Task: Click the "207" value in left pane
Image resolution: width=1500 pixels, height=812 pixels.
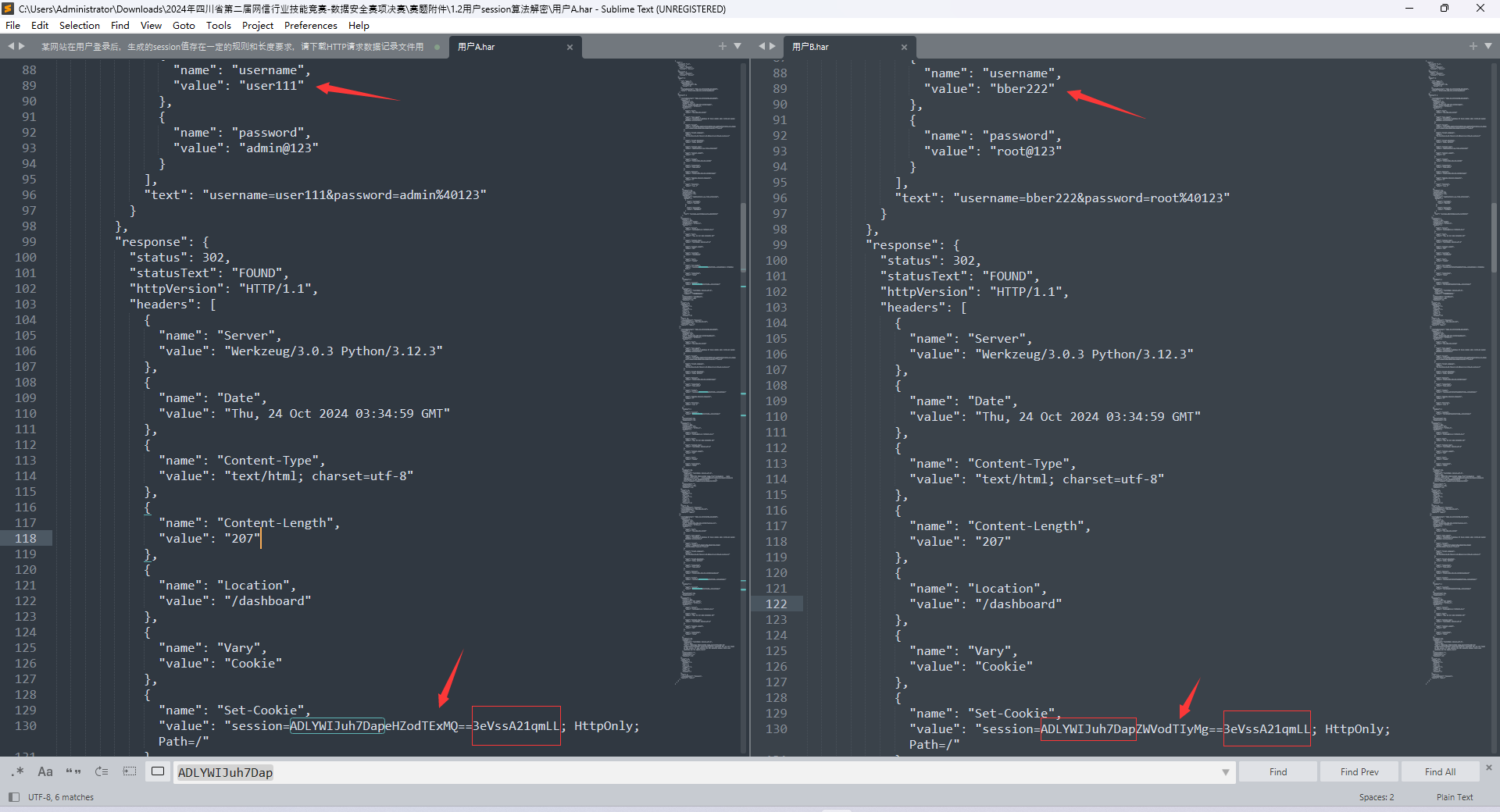Action: click(x=242, y=539)
